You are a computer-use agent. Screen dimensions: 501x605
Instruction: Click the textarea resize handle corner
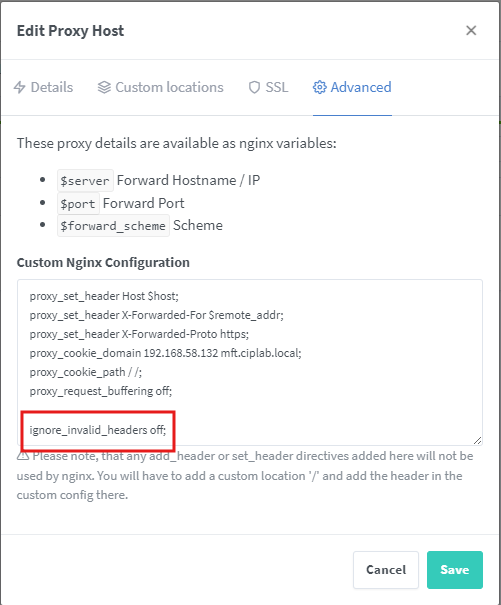pyautogui.click(x=477, y=440)
